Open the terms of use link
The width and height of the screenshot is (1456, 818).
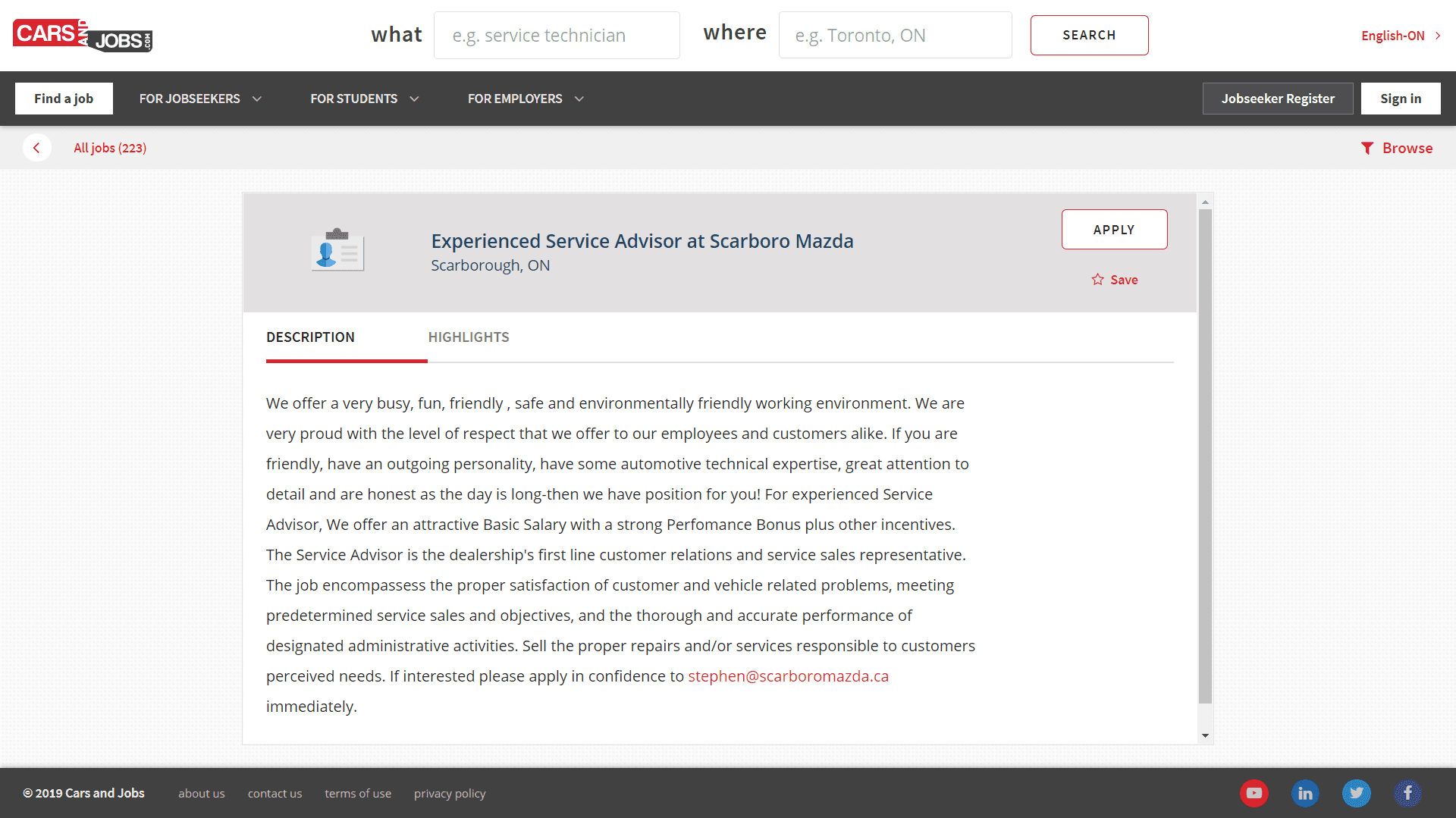358,794
